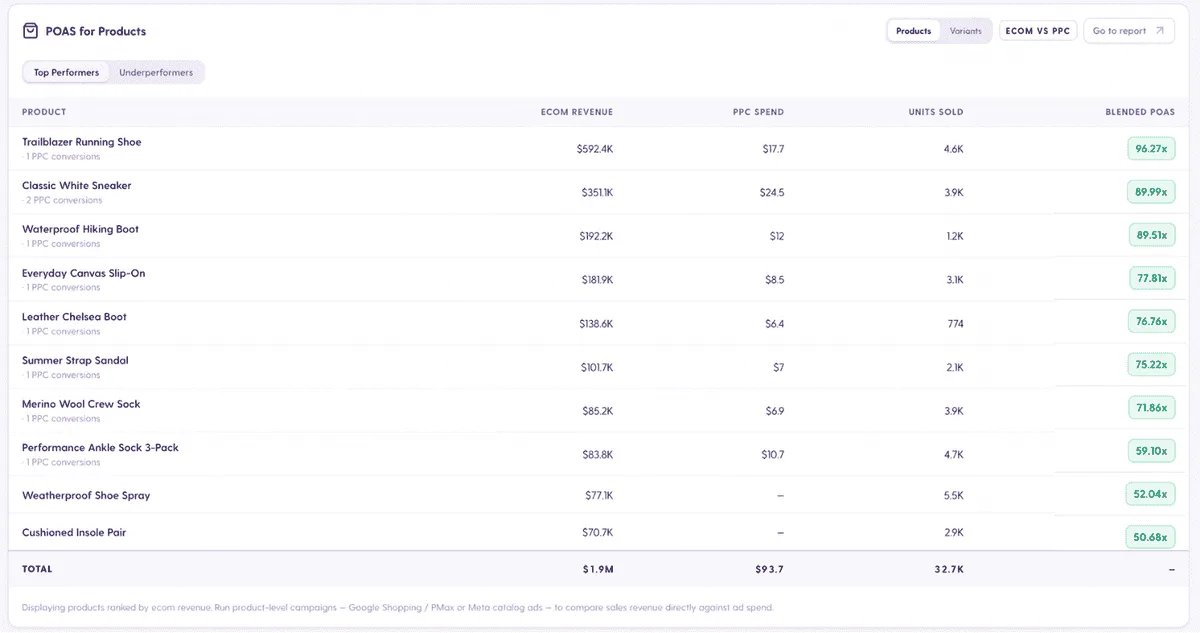Click the $192.2K revenue value

[x=597, y=237]
